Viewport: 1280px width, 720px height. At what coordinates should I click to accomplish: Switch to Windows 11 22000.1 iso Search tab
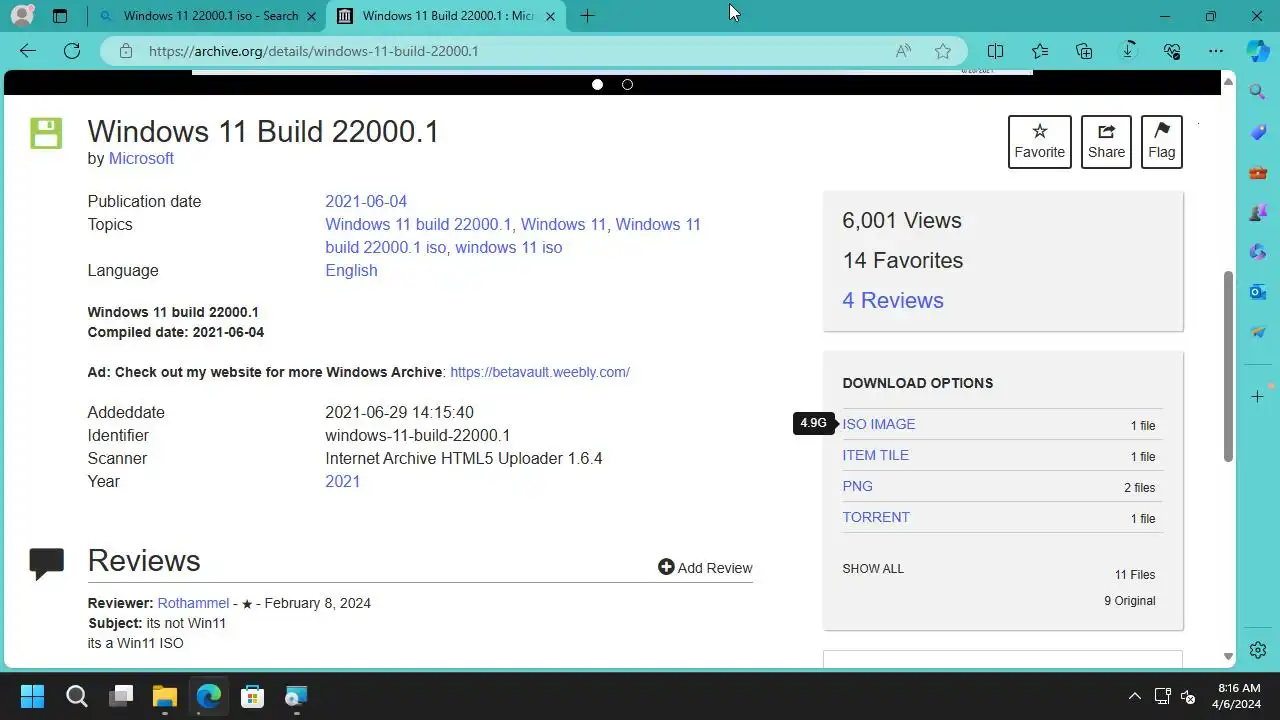pyautogui.click(x=210, y=16)
